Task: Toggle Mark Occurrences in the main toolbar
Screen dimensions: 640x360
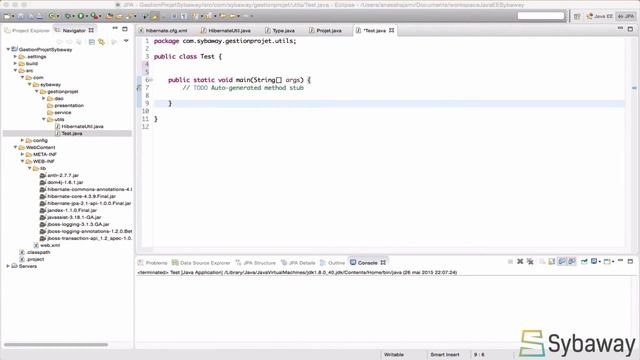Action: click(155, 16)
